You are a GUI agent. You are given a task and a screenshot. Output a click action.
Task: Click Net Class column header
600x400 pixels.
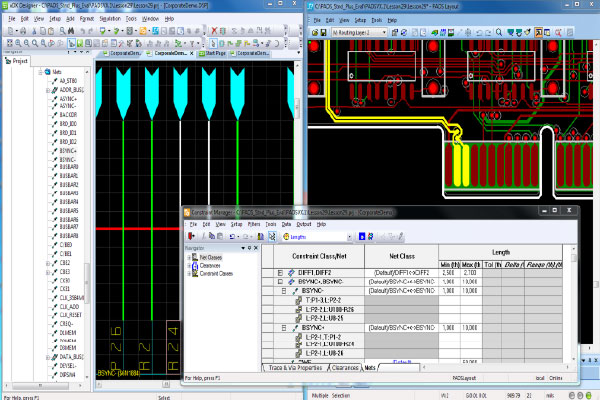click(x=401, y=256)
